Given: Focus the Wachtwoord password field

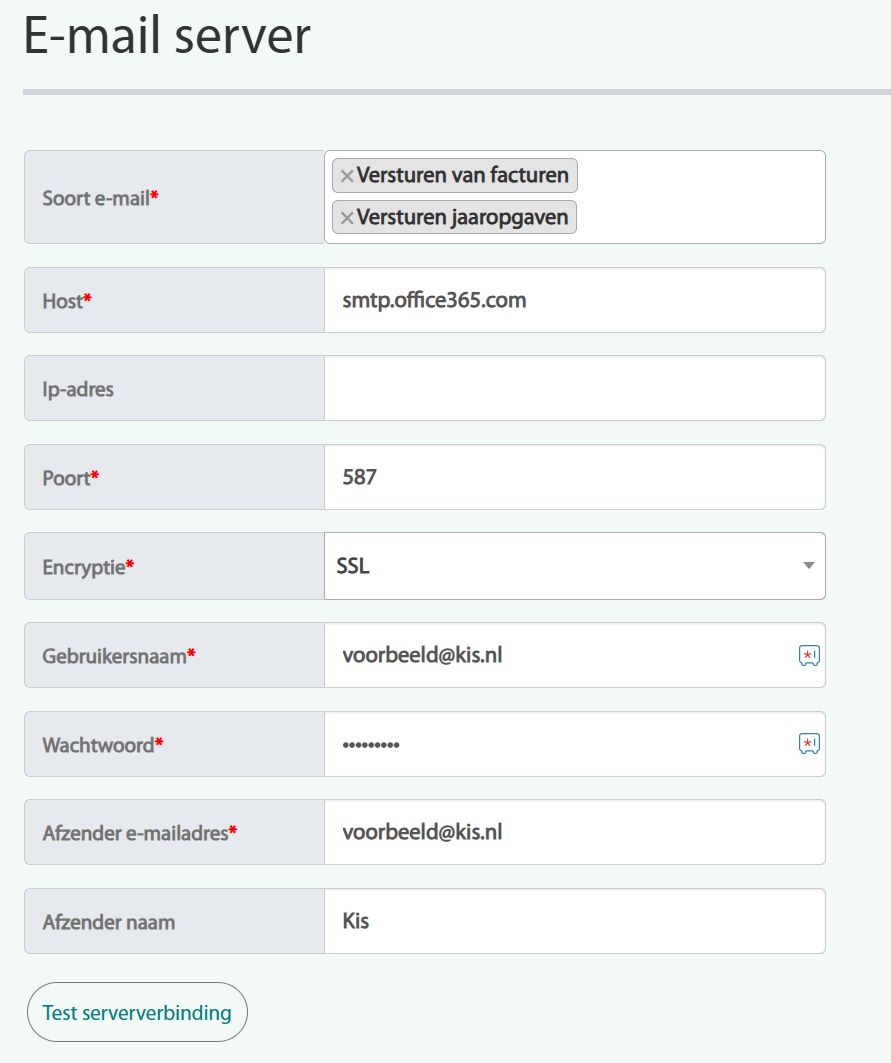Looking at the screenshot, I should 560,744.
